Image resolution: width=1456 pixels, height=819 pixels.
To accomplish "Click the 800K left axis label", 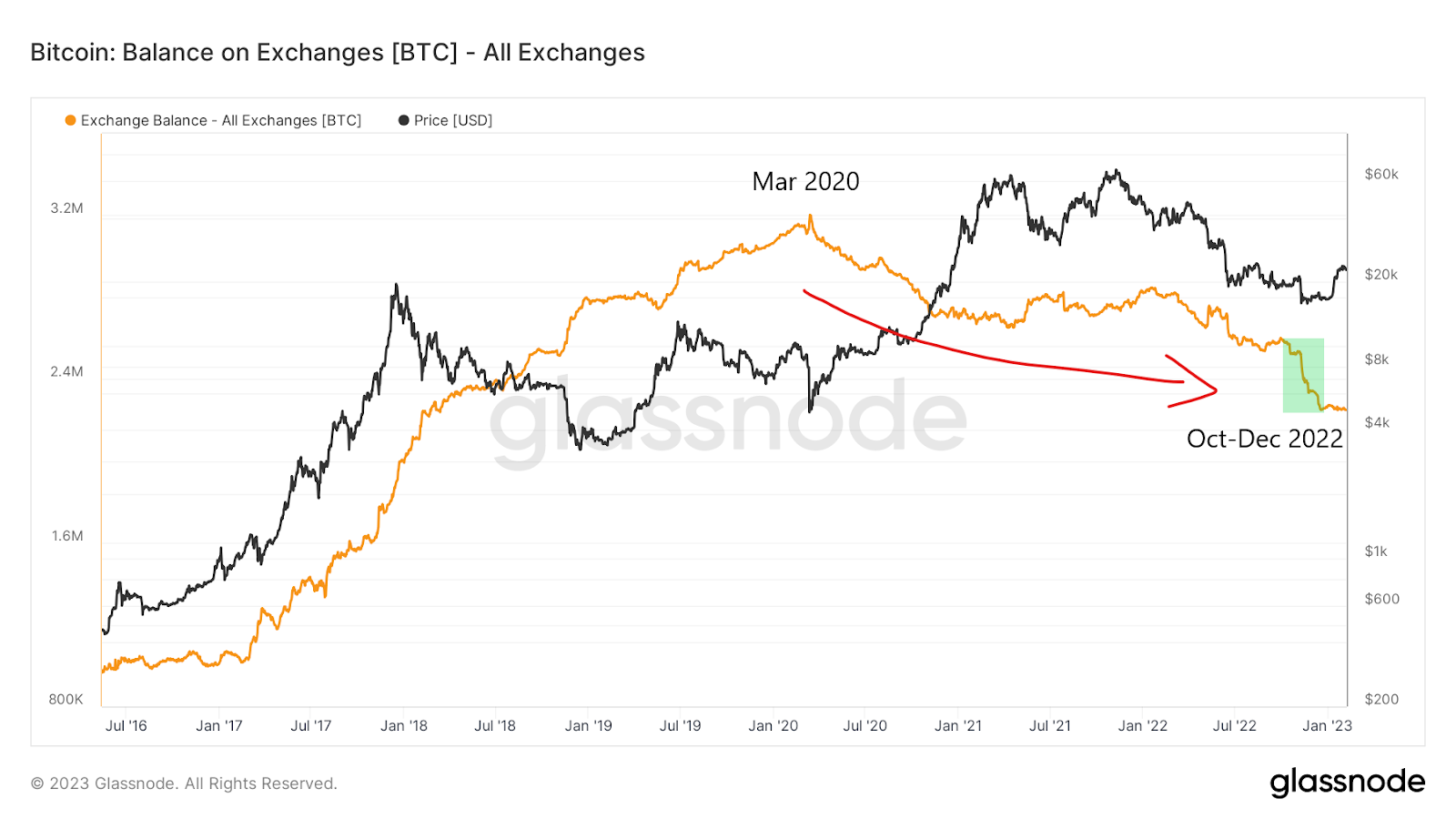I will click(x=66, y=700).
